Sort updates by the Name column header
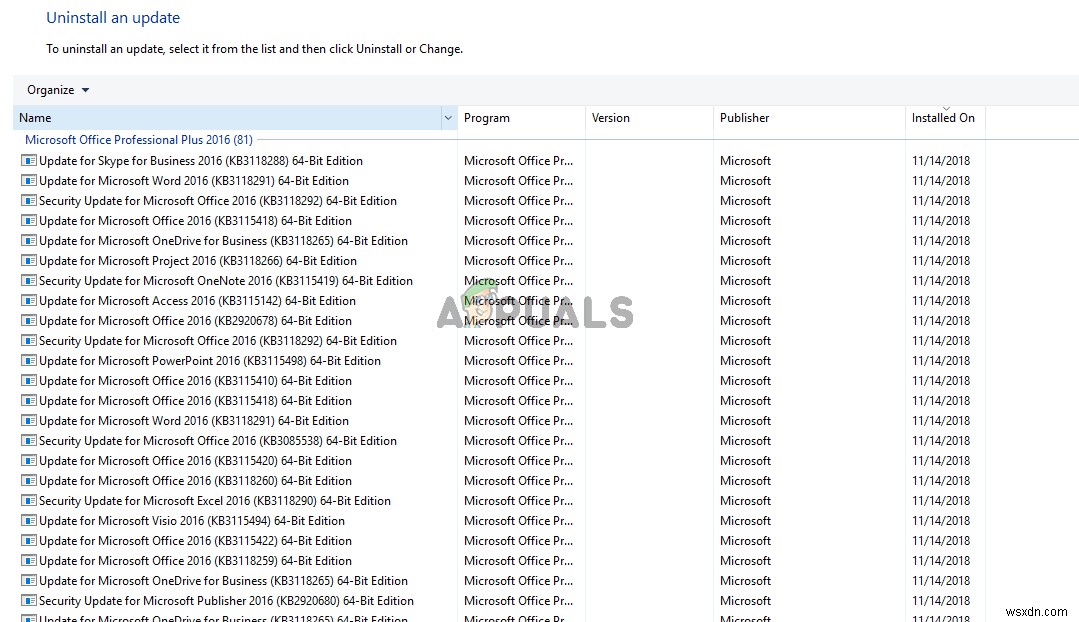 pos(227,118)
